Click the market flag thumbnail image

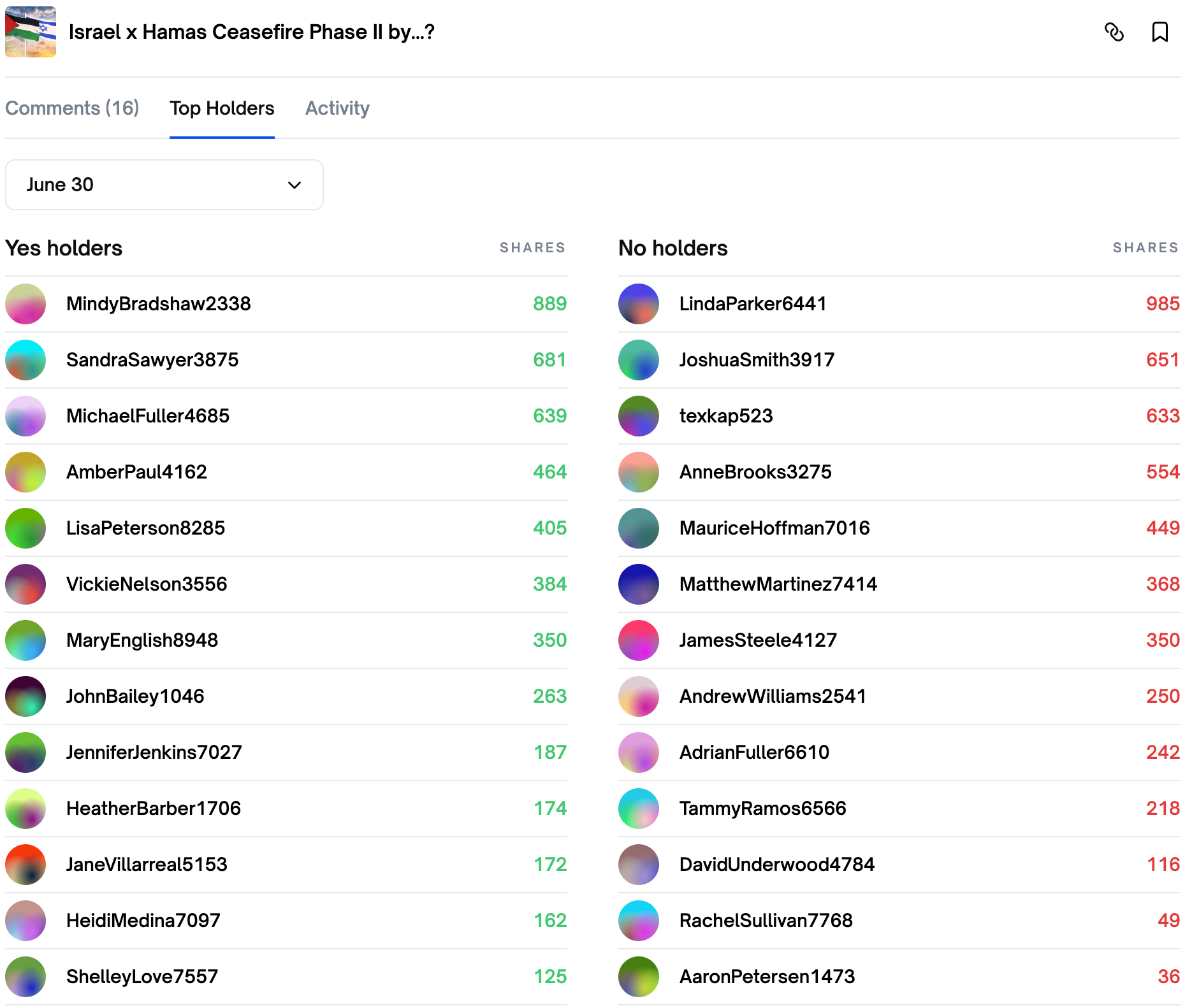pos(31,32)
